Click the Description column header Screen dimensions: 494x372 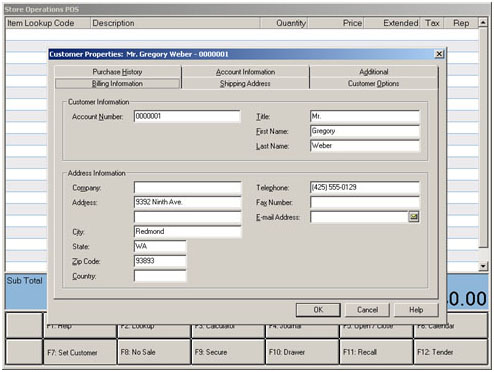point(175,23)
